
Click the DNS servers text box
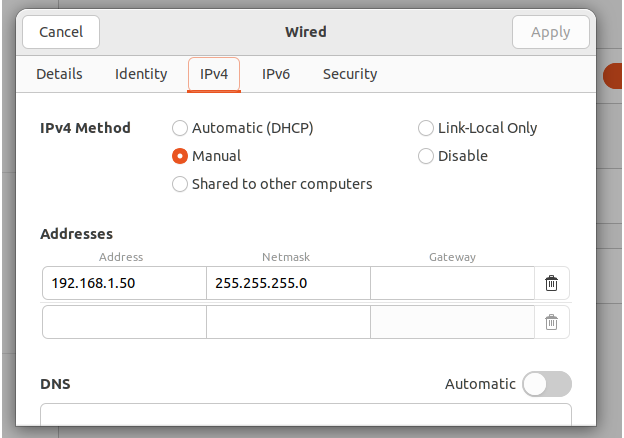point(305,418)
